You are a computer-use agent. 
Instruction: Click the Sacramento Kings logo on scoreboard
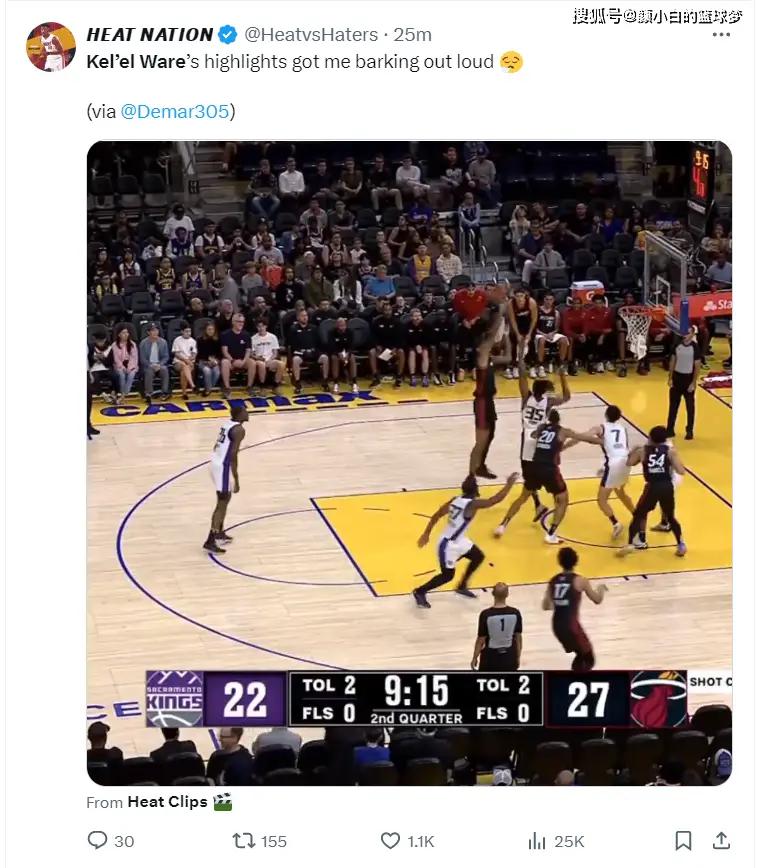click(x=175, y=698)
